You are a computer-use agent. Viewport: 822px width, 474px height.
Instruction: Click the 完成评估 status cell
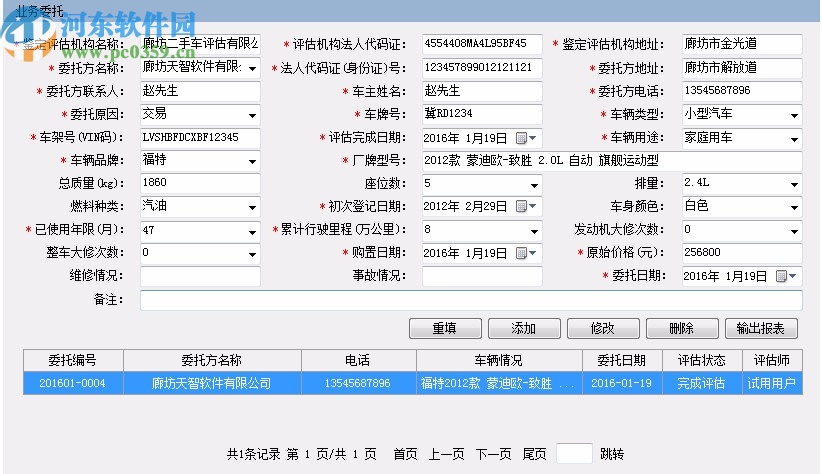click(702, 383)
